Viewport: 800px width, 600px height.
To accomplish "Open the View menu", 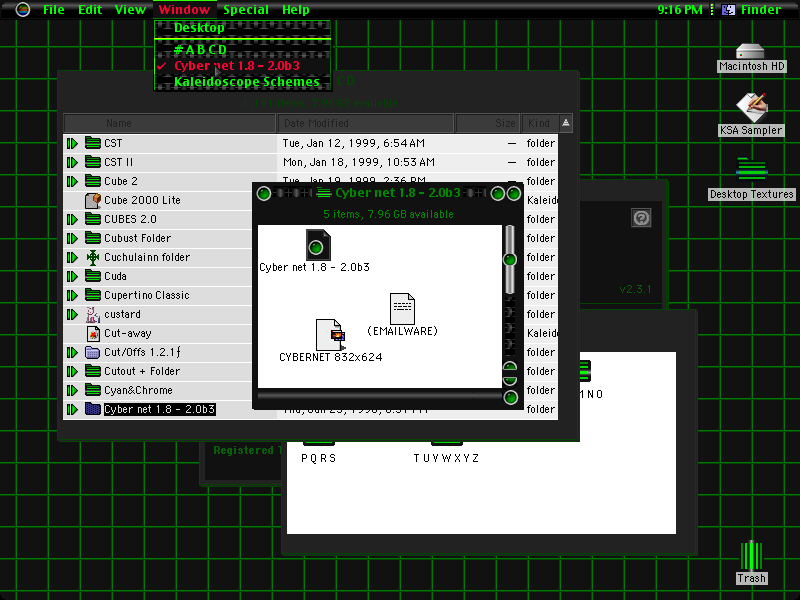I will (130, 9).
